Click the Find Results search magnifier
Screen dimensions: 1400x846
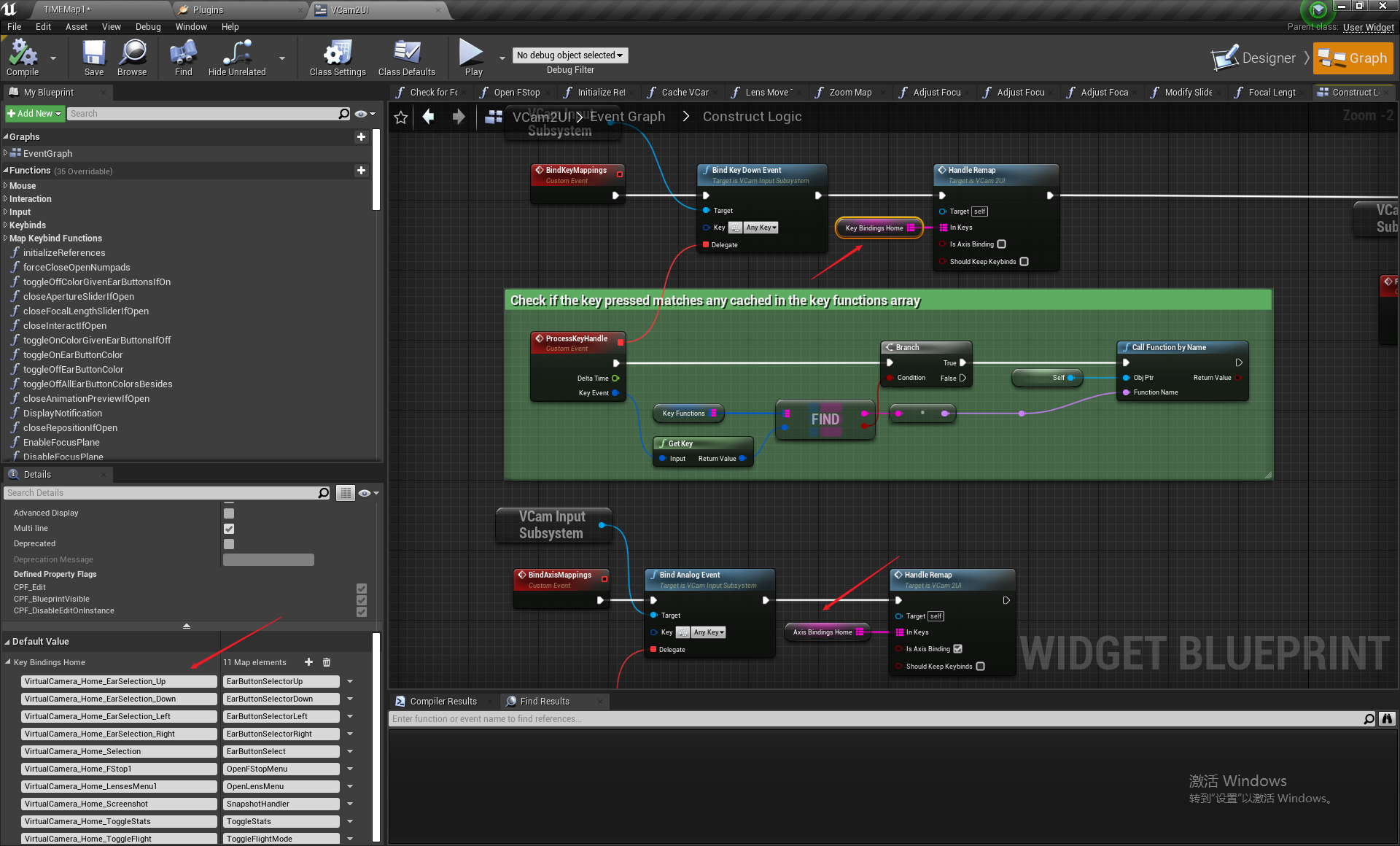1369,719
